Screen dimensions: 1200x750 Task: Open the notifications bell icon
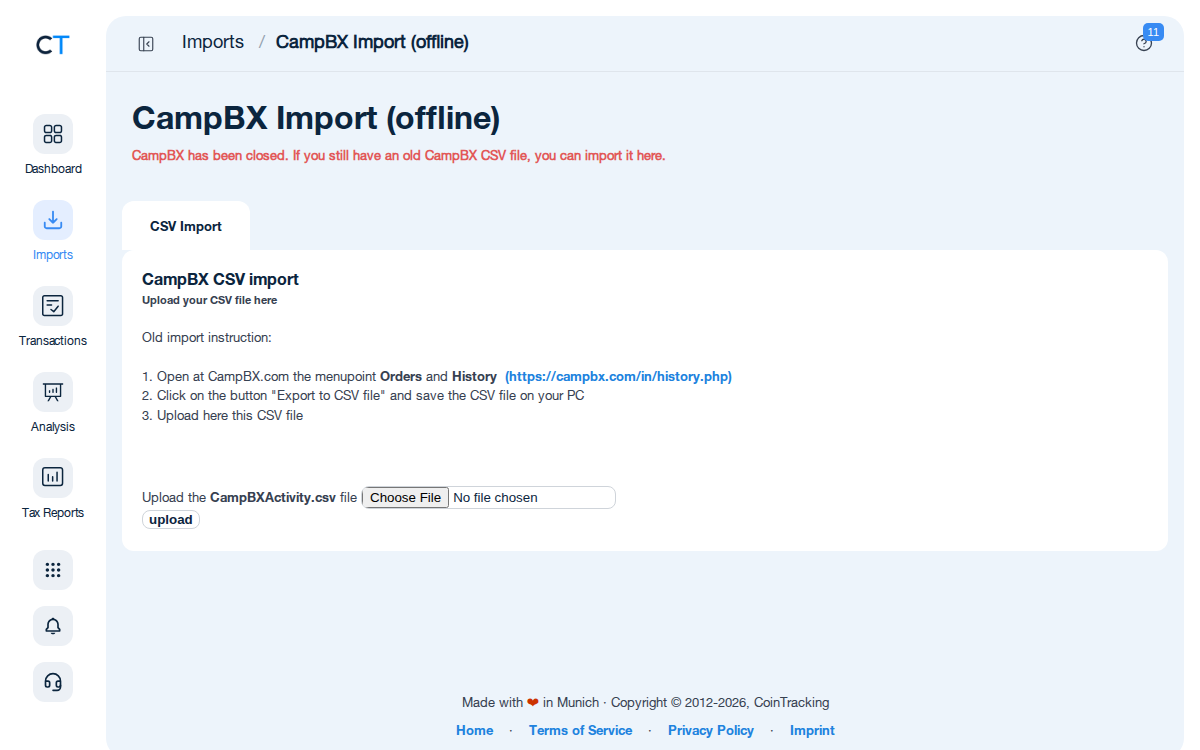53,626
